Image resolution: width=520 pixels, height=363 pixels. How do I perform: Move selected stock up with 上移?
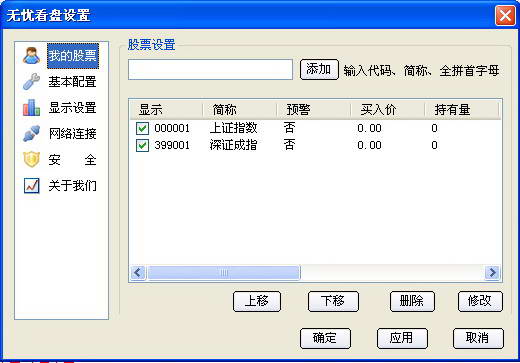[x=257, y=301]
